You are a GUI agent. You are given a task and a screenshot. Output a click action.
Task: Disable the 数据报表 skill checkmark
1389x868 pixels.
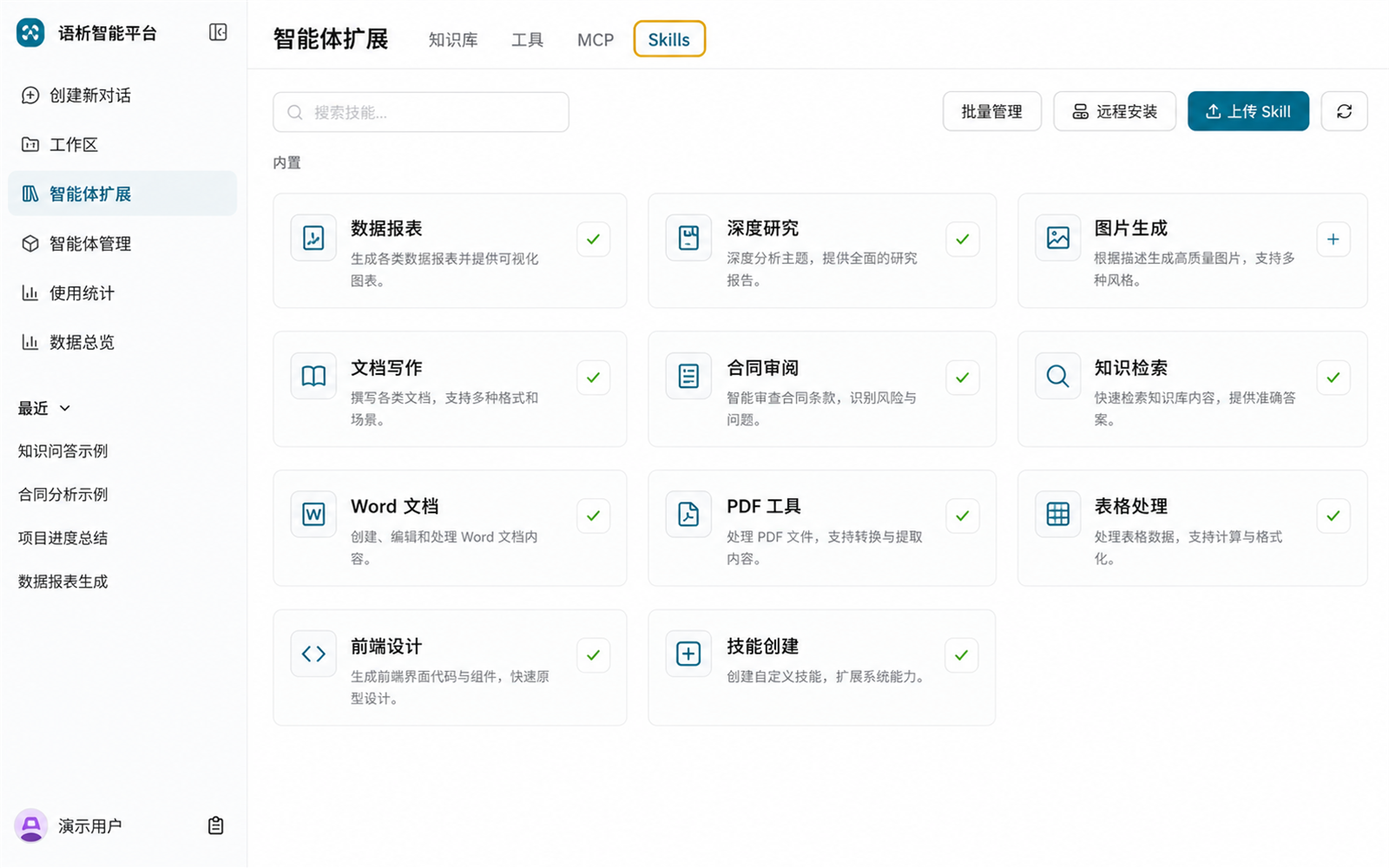(x=593, y=239)
